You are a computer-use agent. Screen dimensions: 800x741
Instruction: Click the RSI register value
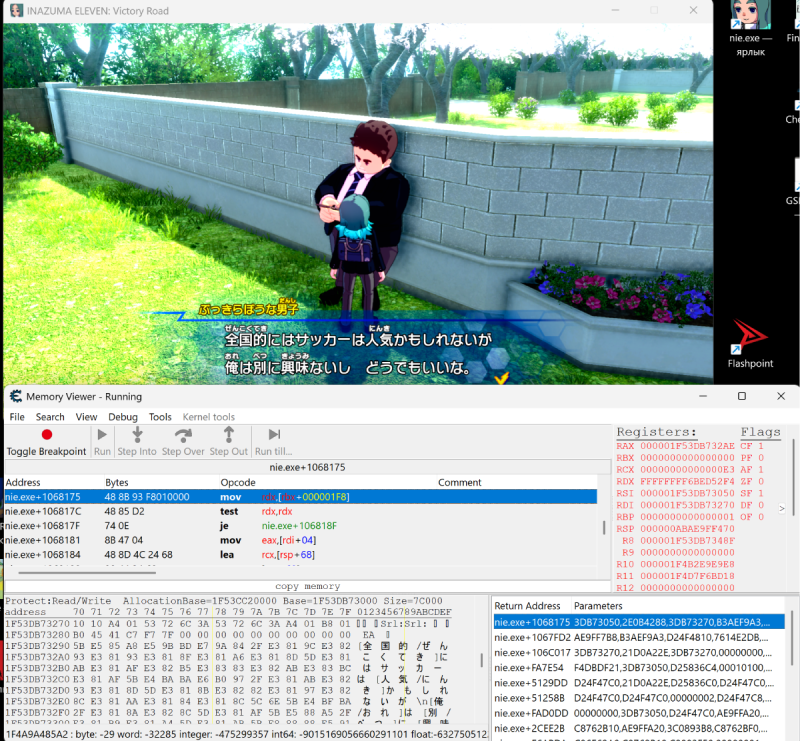687,493
